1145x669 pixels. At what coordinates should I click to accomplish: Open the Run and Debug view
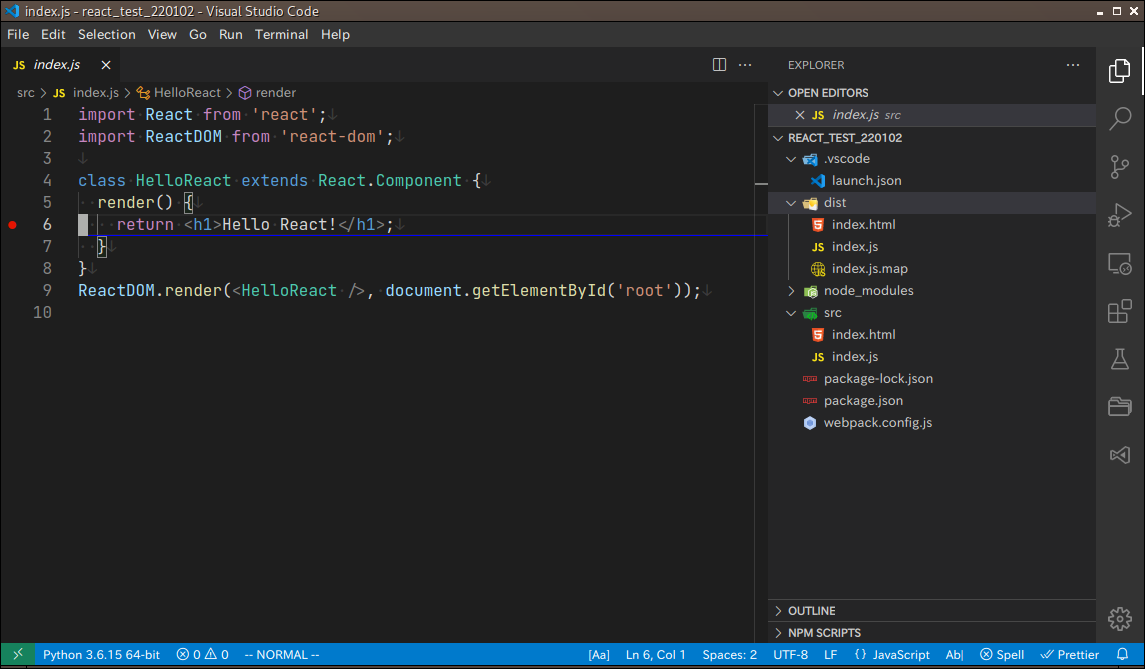click(x=1119, y=215)
